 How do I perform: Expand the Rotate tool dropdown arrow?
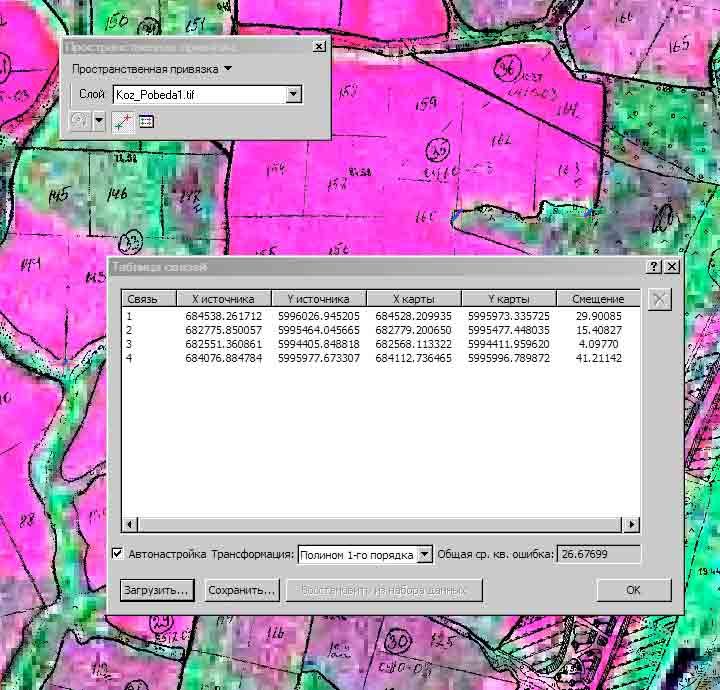coord(99,122)
